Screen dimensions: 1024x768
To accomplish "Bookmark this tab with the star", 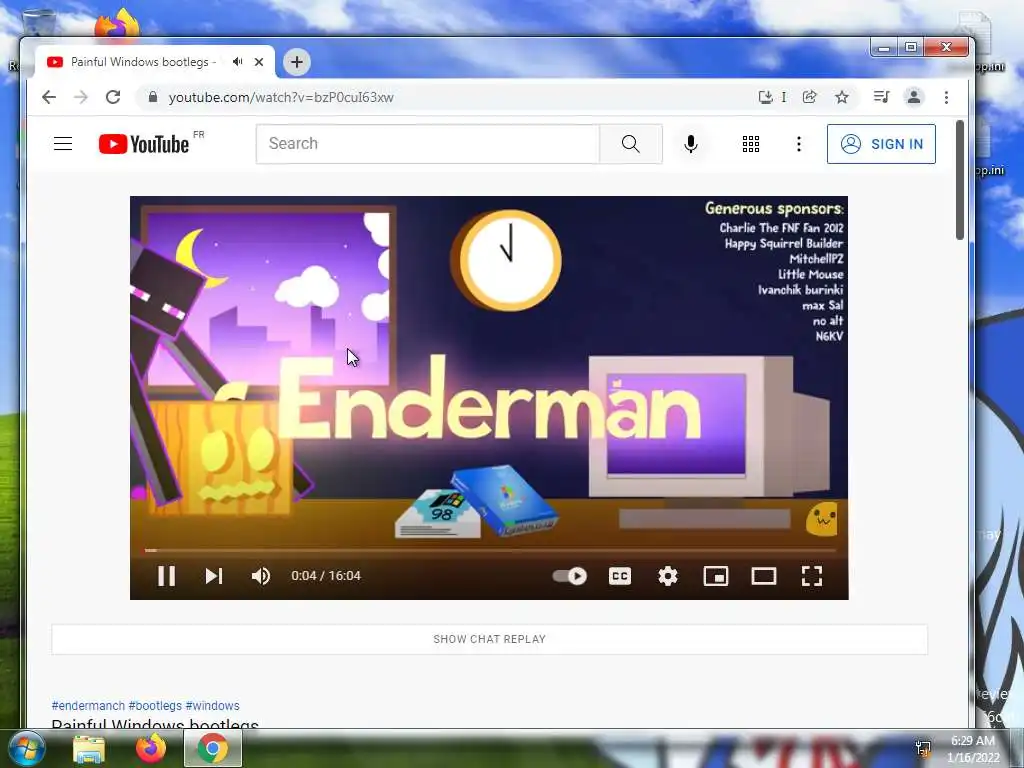I will [842, 97].
